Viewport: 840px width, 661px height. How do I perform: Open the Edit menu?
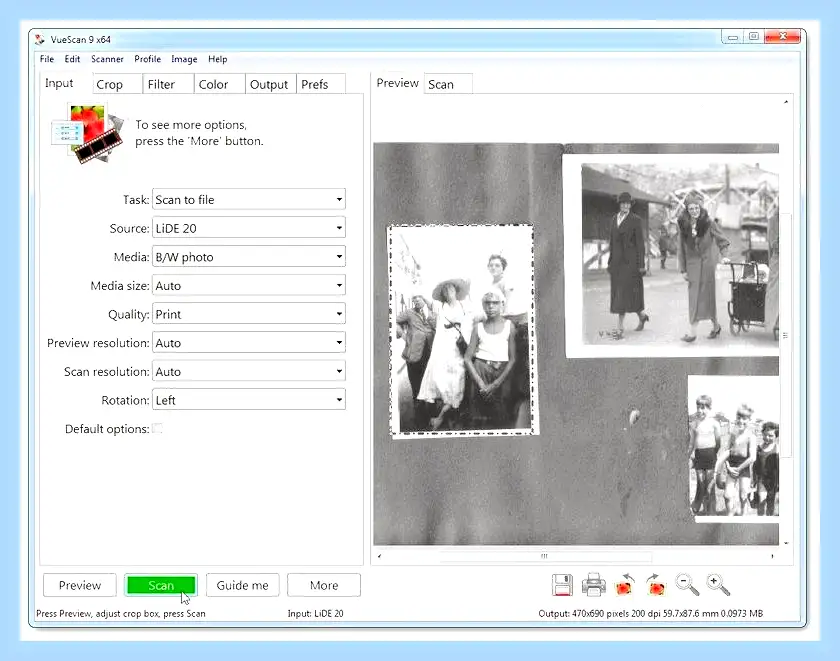(72, 59)
